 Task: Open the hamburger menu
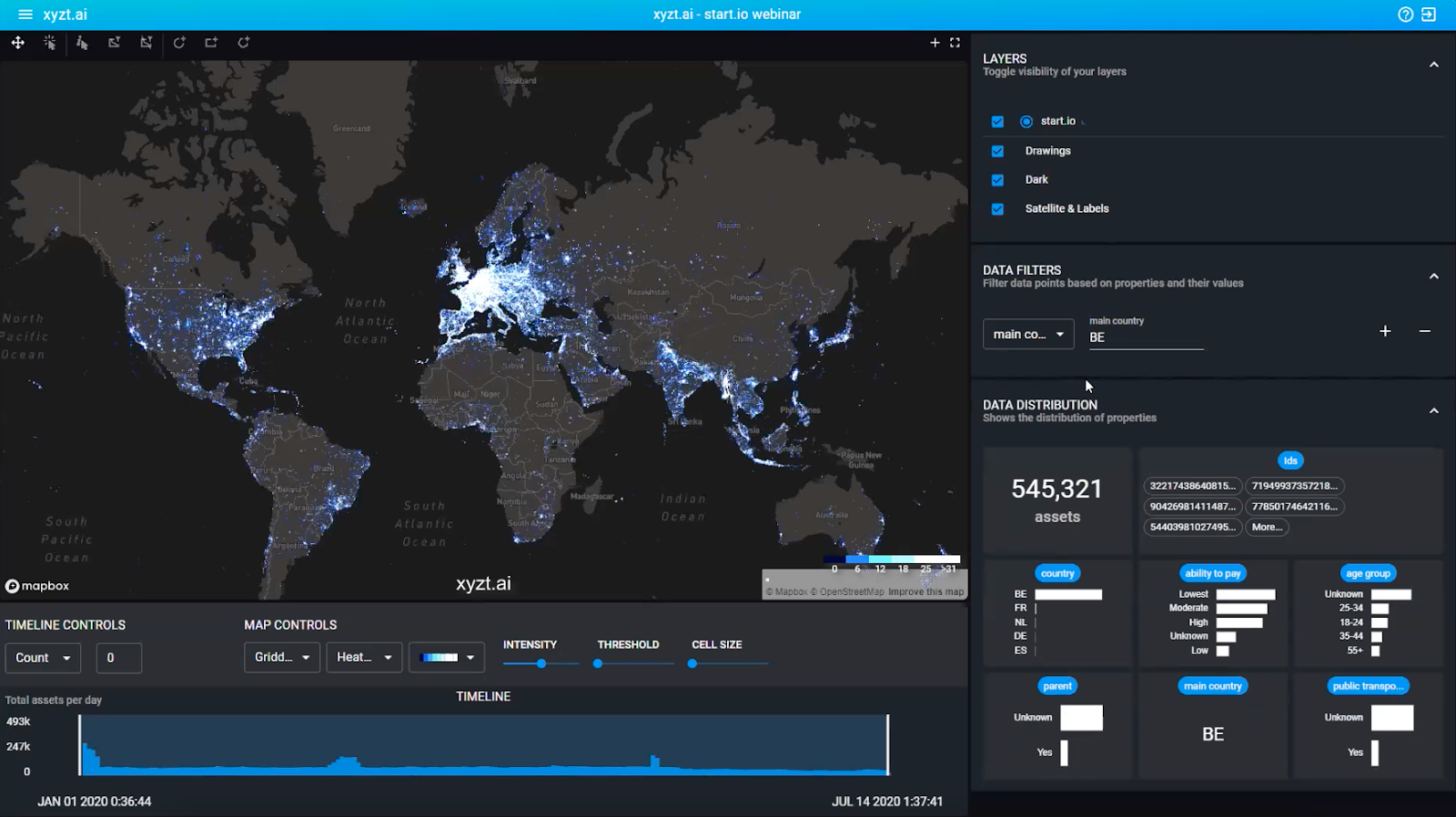(x=25, y=15)
